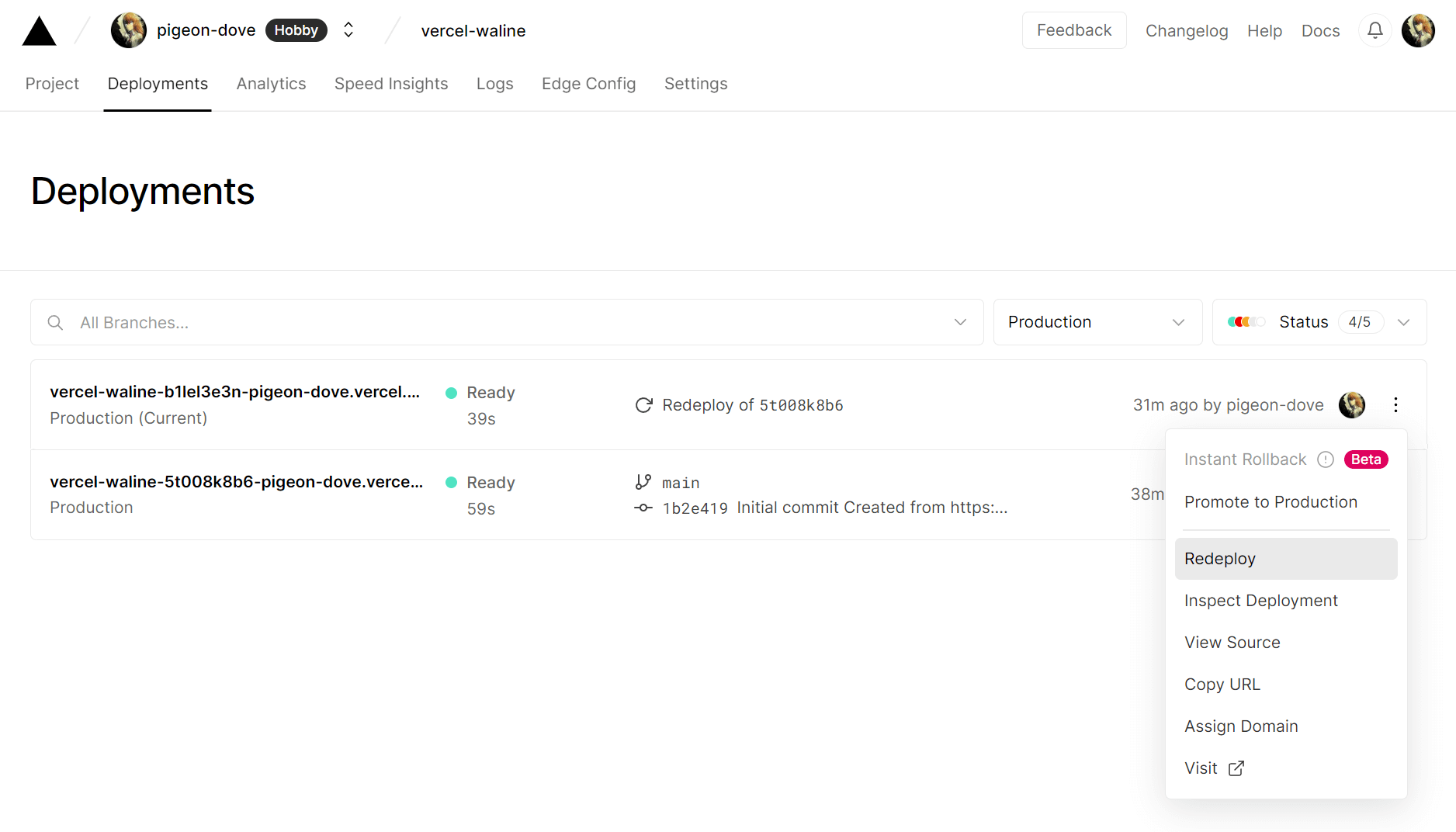This screenshot has width=1456, height=832.
Task: Click the git branch icon next to main
Action: pos(643,483)
